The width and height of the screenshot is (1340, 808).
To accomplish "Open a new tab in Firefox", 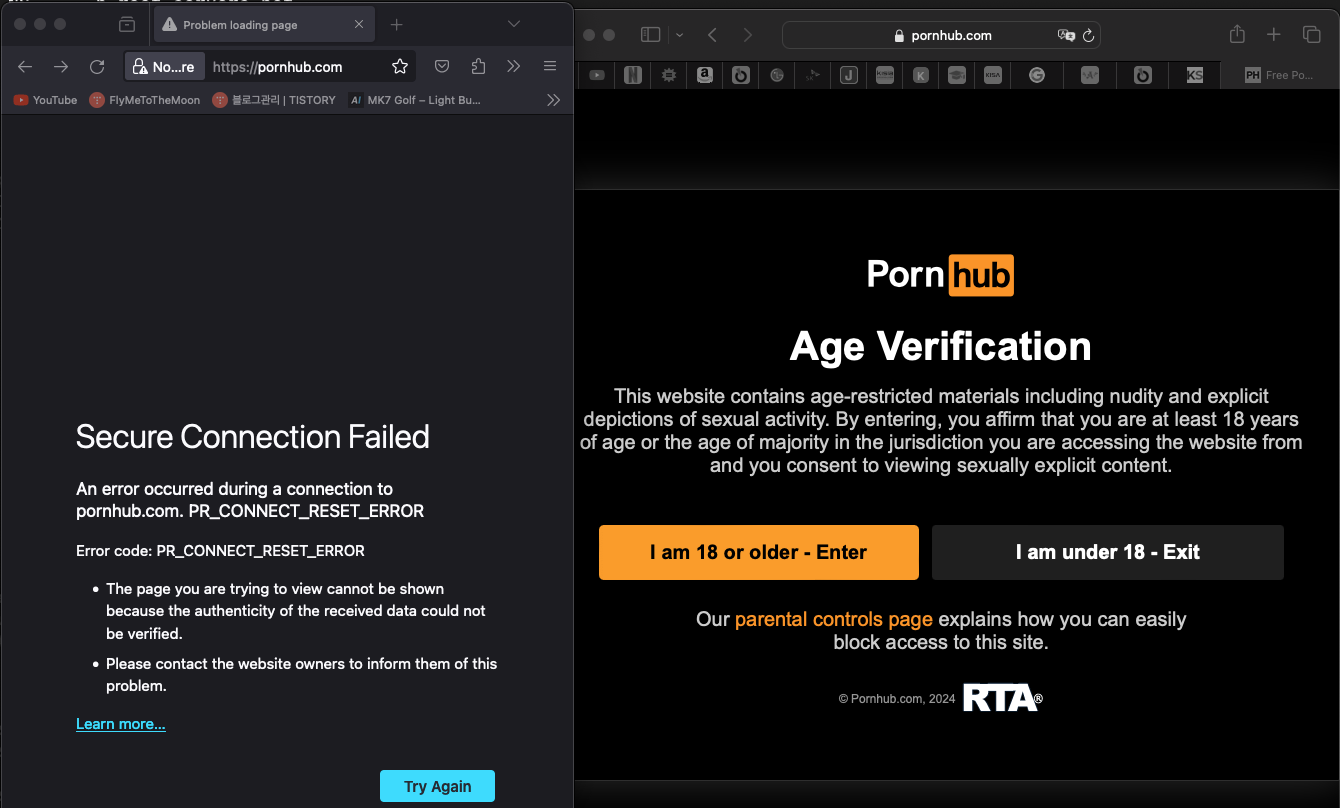I will tap(396, 24).
